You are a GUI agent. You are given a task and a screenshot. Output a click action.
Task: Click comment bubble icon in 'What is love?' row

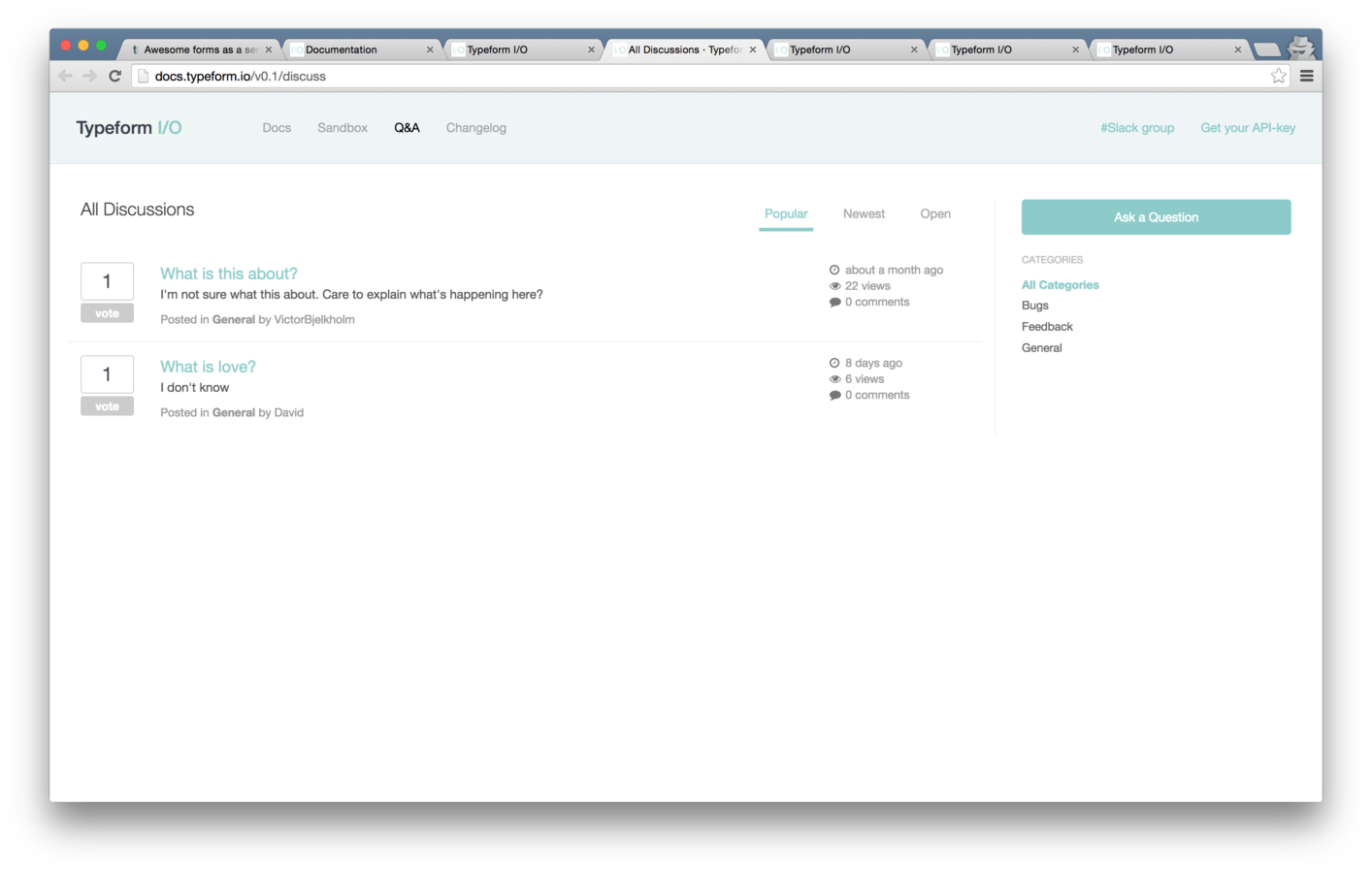click(834, 396)
